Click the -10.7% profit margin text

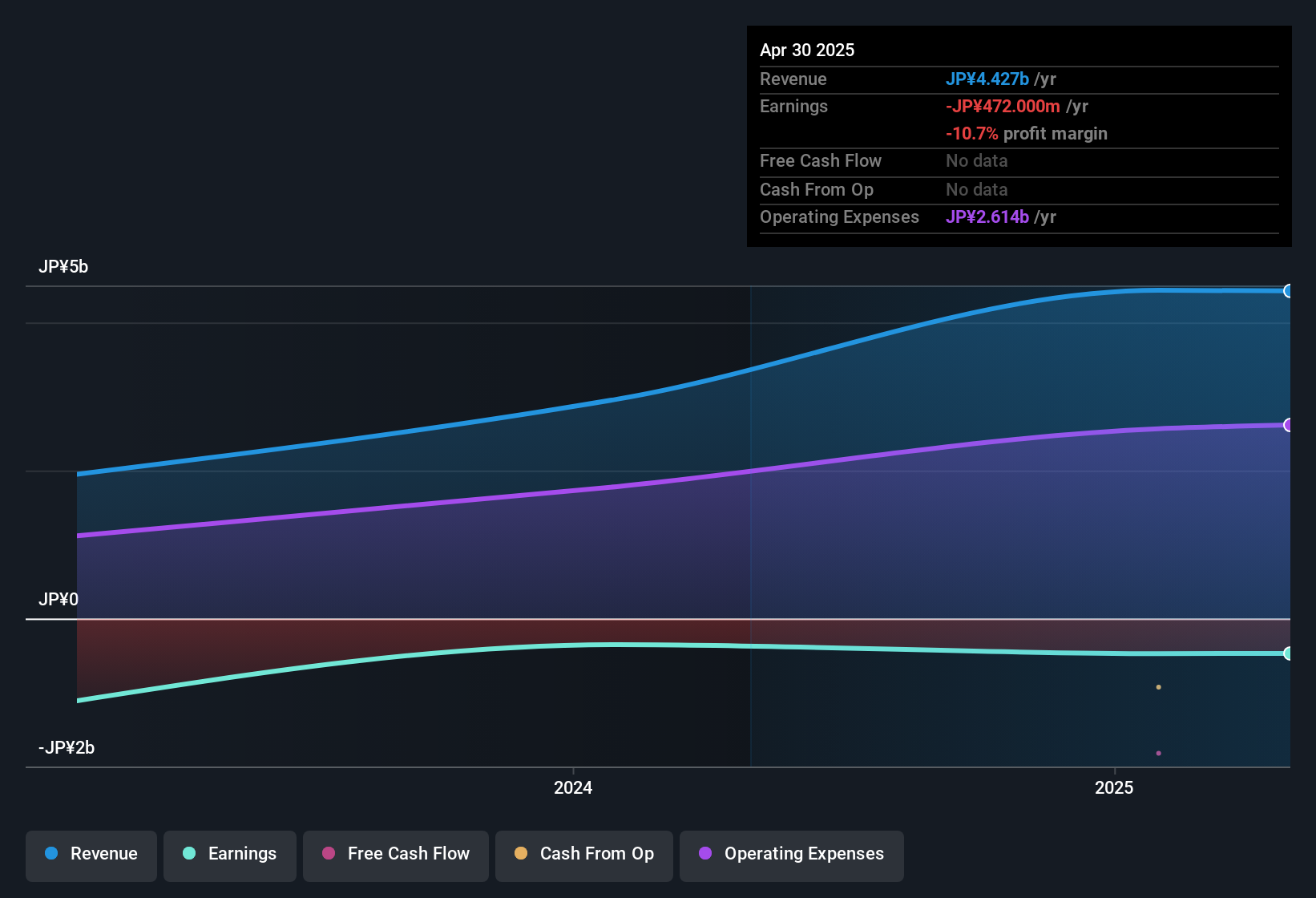coord(1027,133)
